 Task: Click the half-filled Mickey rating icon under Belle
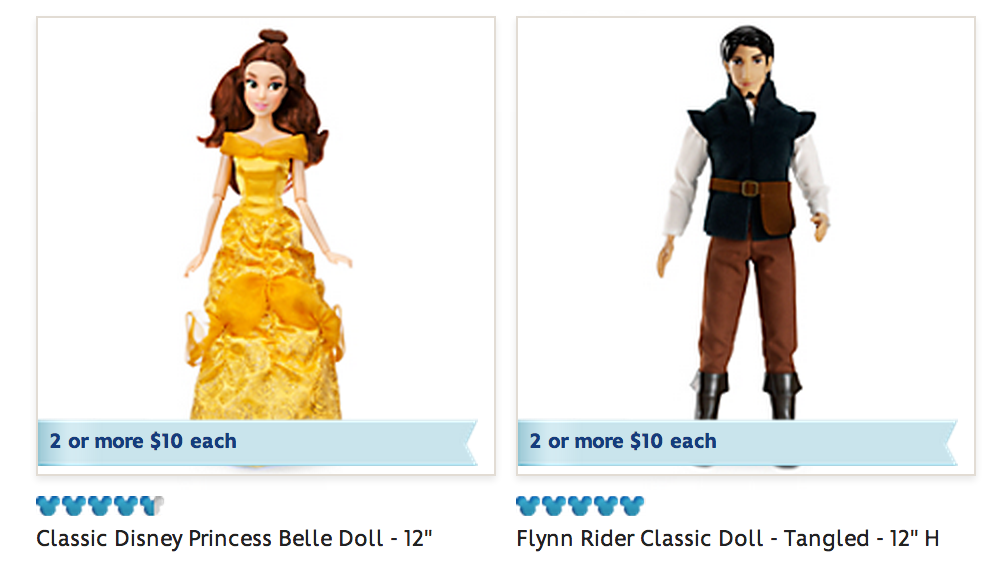coord(151,503)
